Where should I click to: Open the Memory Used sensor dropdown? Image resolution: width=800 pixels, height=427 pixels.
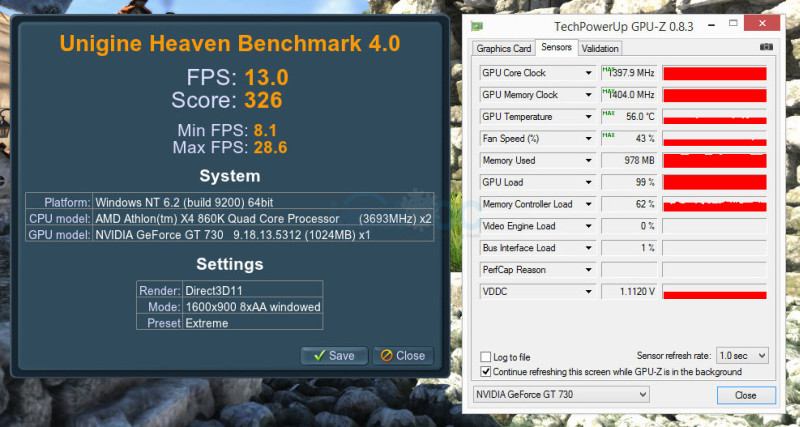pyautogui.click(x=588, y=161)
